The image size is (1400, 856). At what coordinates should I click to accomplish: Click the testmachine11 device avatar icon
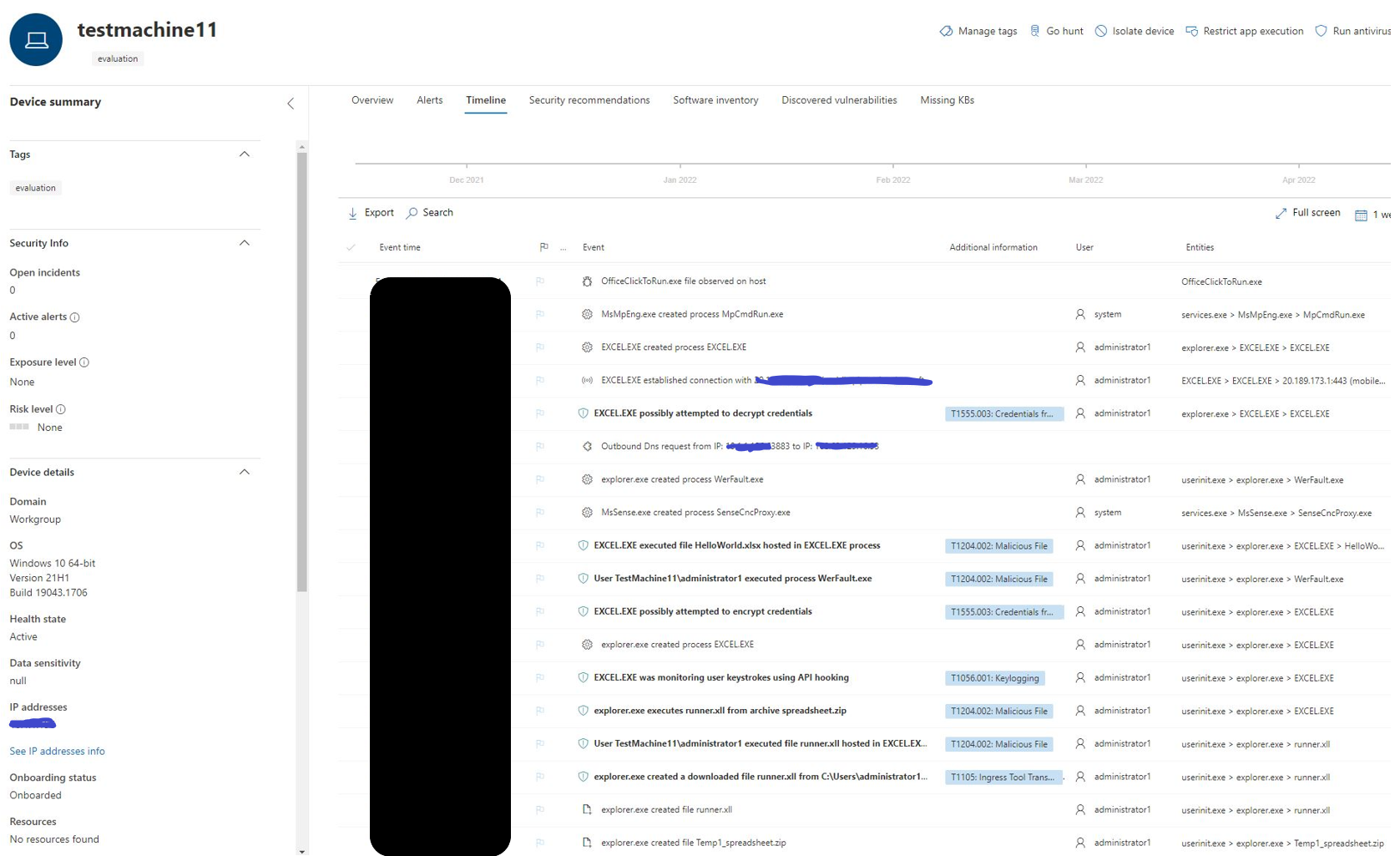click(36, 39)
